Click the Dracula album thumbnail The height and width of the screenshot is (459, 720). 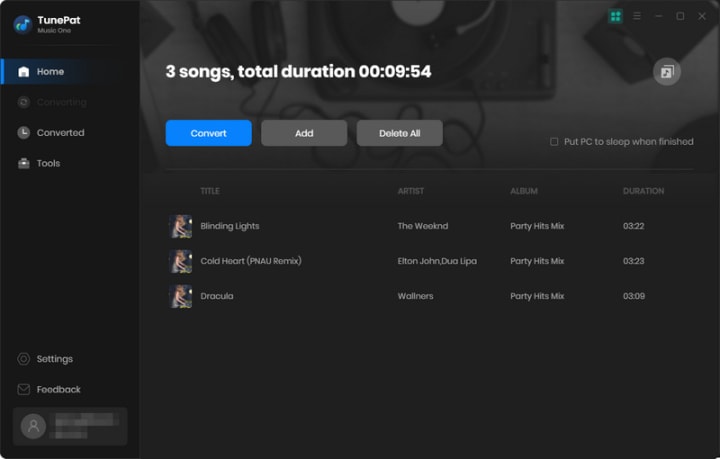(x=180, y=296)
